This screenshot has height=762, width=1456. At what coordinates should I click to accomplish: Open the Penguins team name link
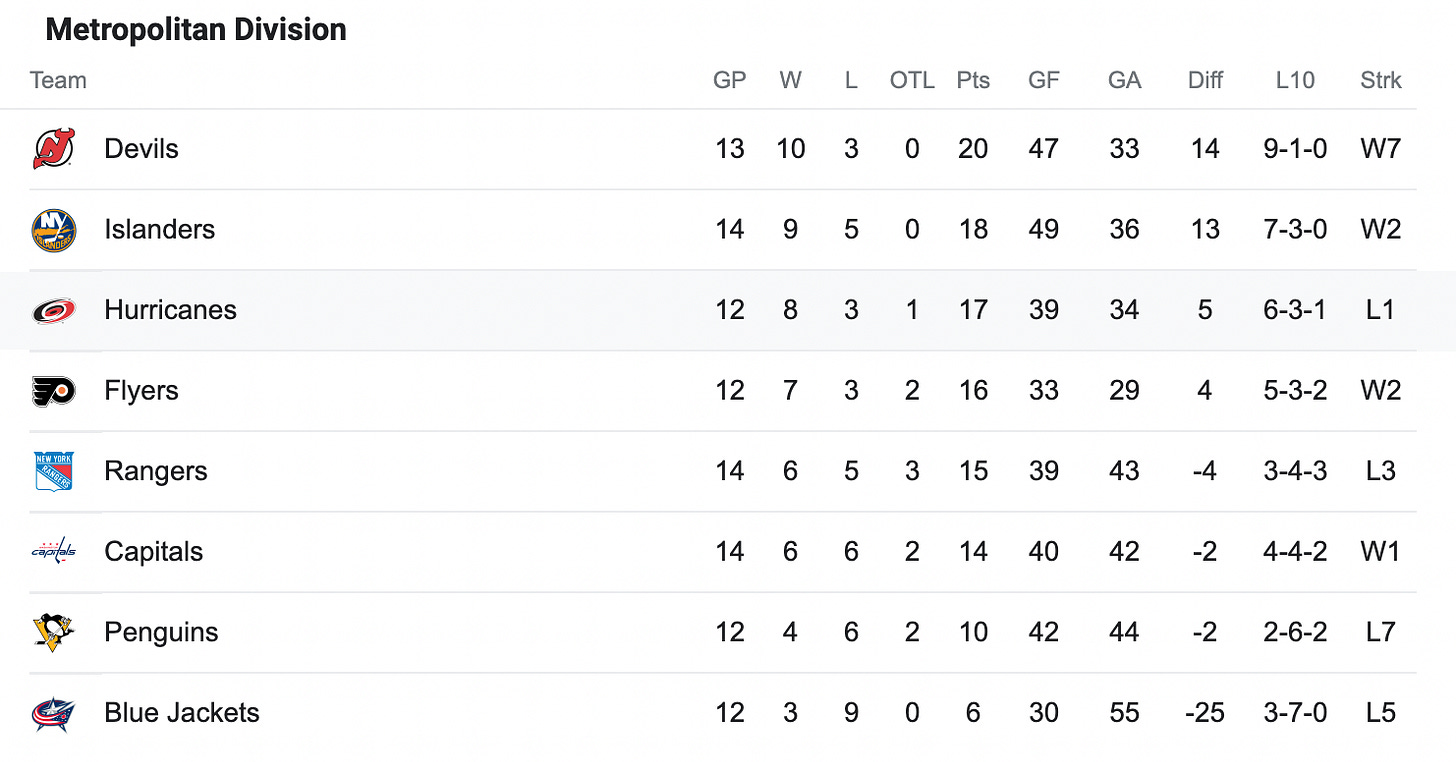point(161,632)
